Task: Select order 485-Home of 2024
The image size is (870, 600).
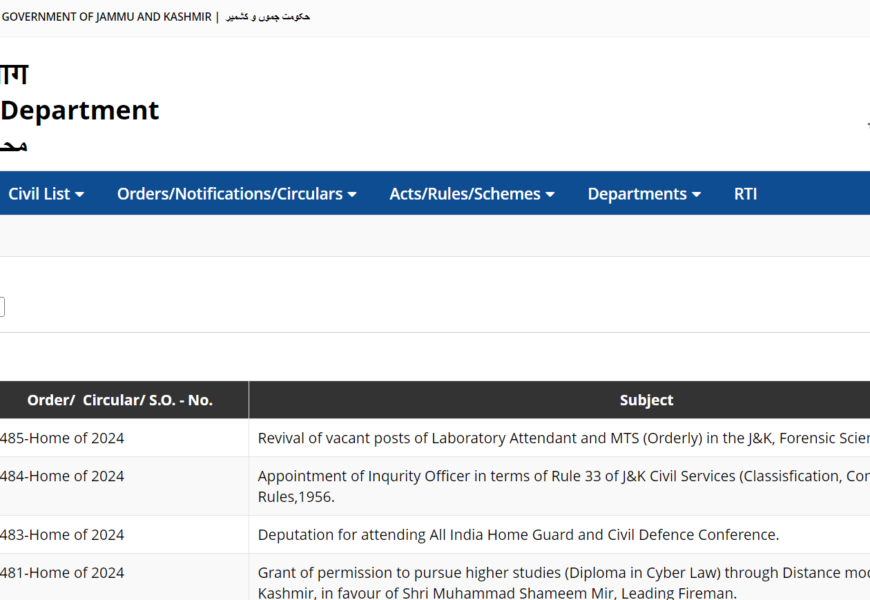Action: 62,438
